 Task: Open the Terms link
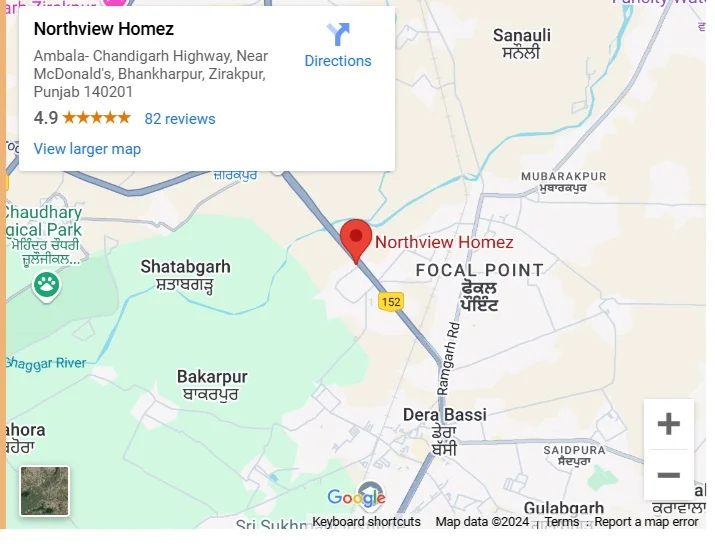point(562,522)
